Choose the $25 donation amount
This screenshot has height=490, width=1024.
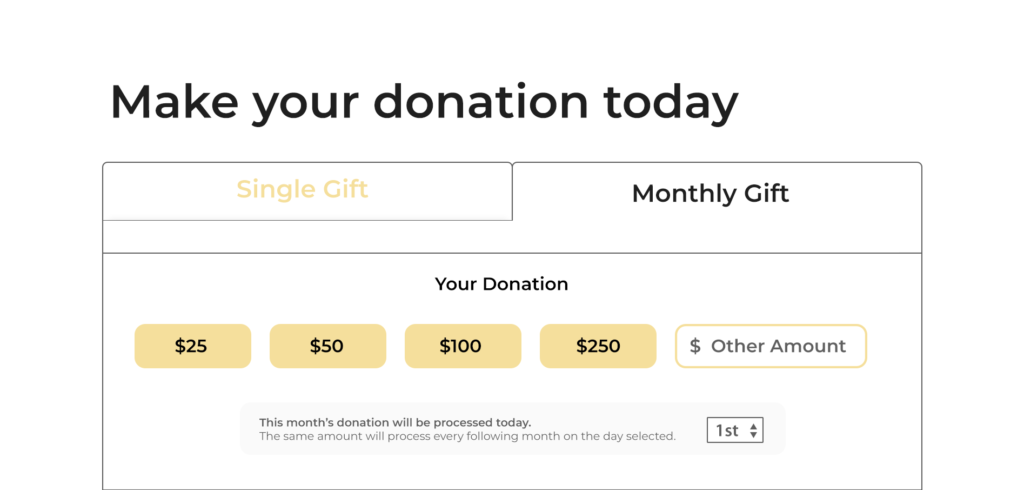[192, 346]
